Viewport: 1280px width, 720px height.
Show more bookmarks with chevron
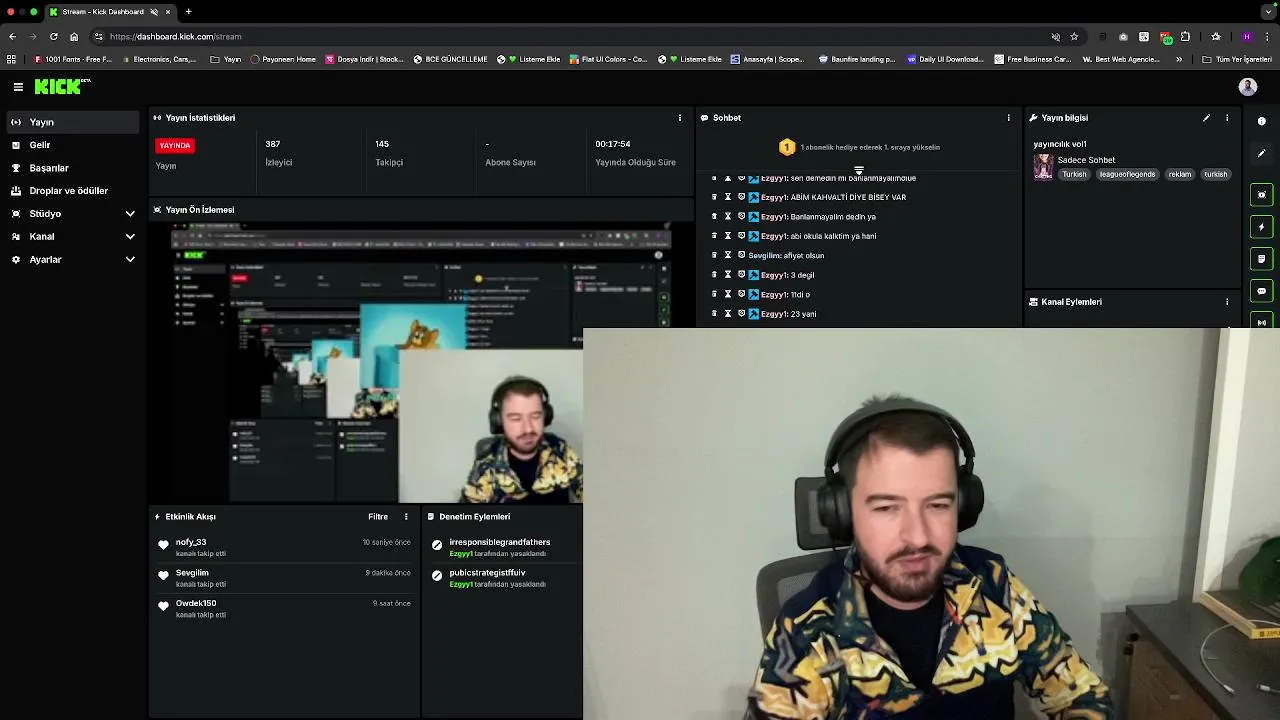[x=1179, y=59]
